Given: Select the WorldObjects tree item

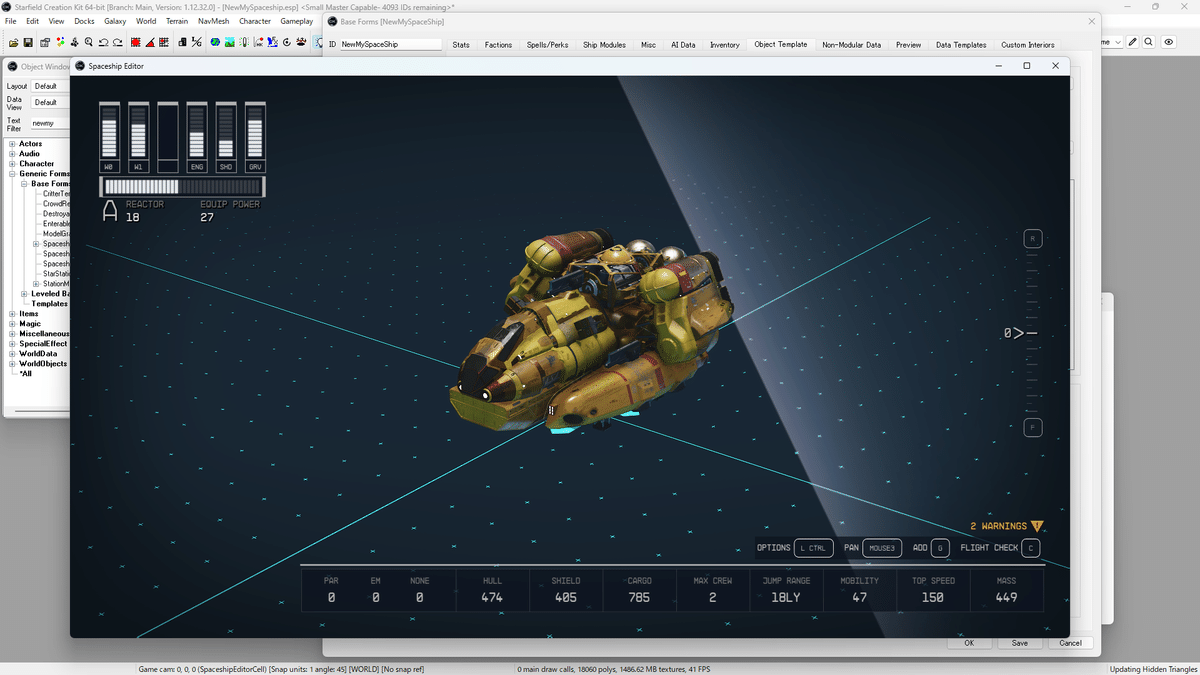Looking at the screenshot, I should tap(43, 364).
